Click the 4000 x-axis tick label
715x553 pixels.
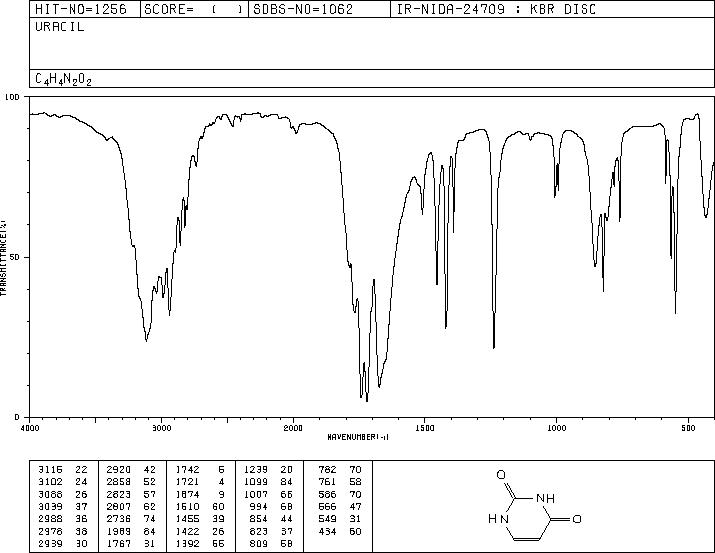point(30,428)
